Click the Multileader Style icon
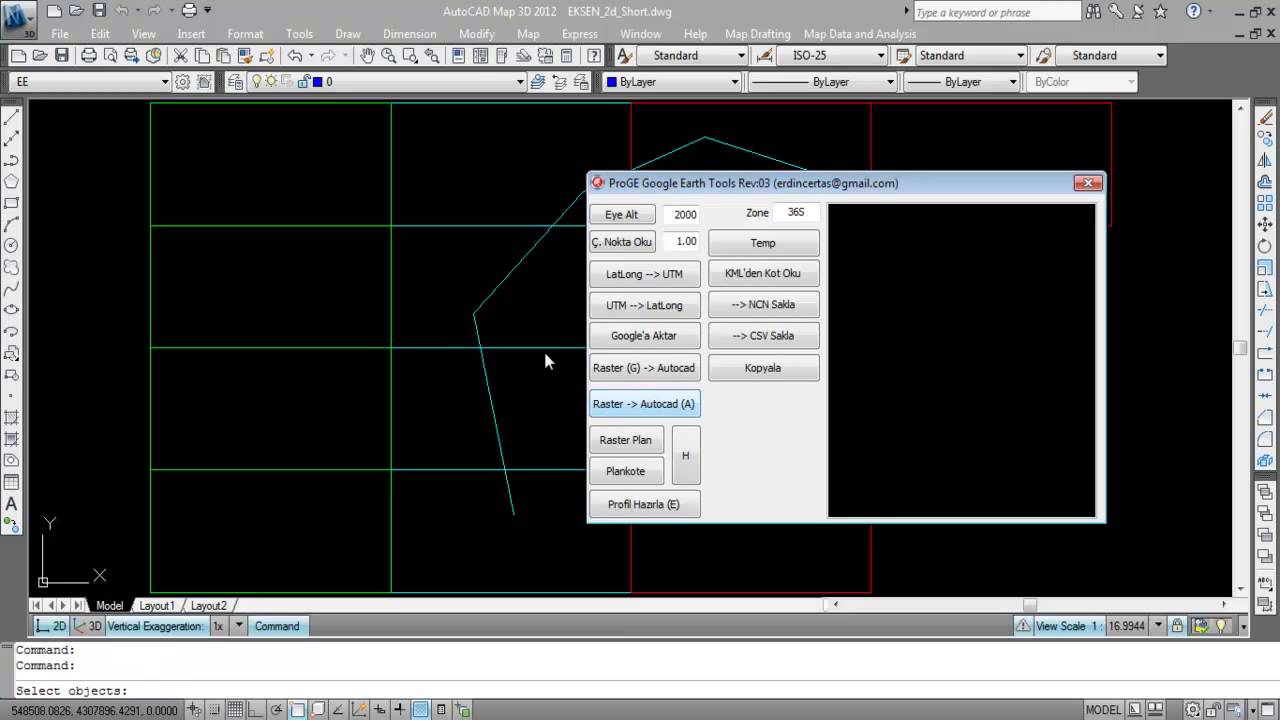Screen dimensions: 1280x720 coord(1044,56)
